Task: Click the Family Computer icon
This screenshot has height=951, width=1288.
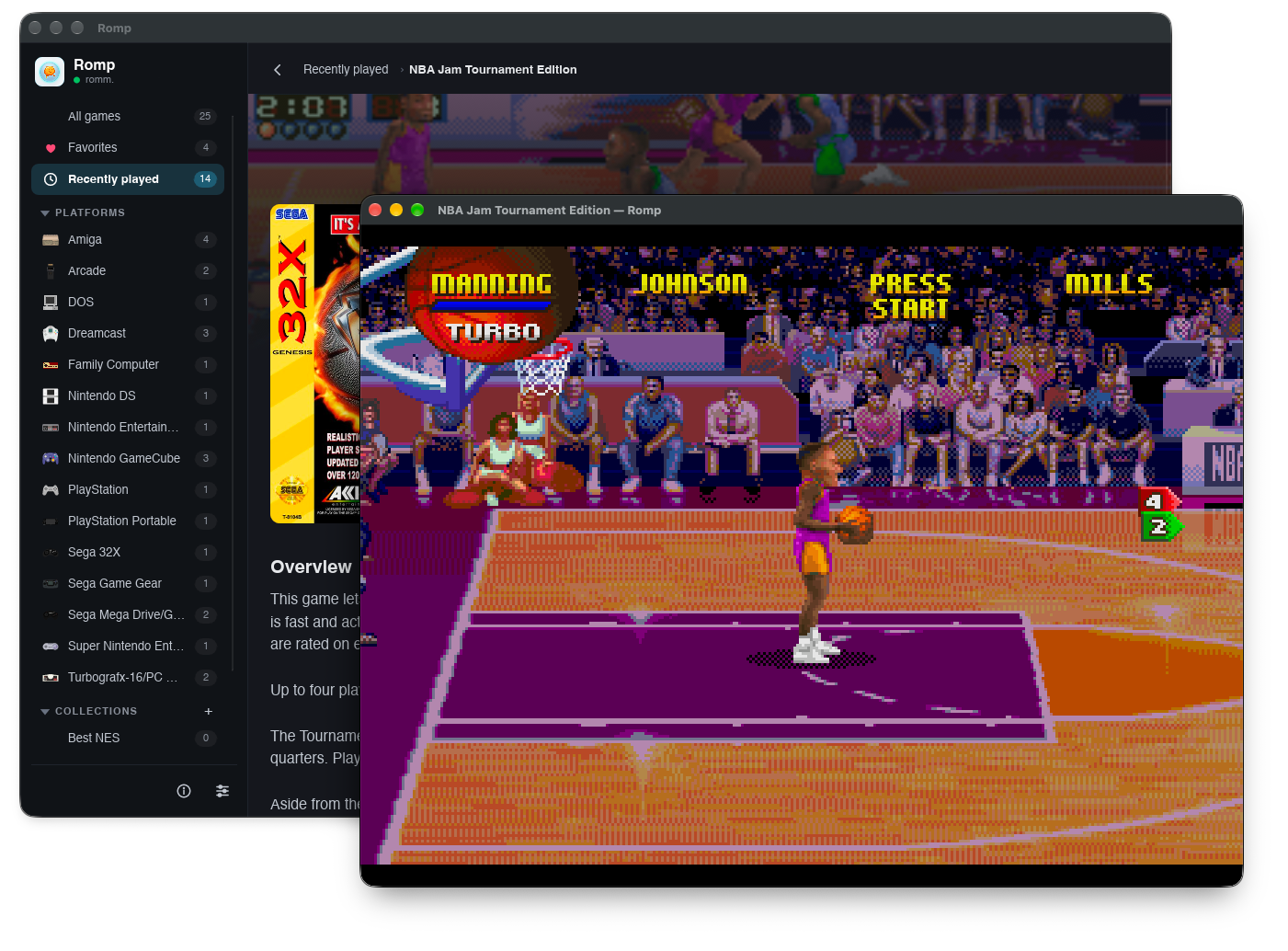Action: (51, 365)
